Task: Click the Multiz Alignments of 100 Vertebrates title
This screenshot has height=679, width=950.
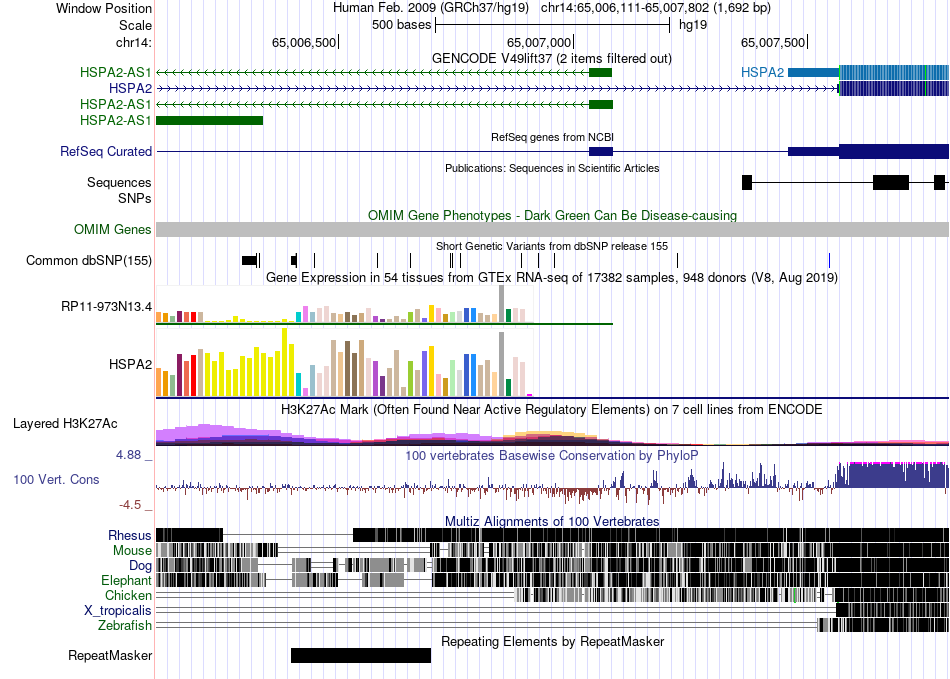Action: coord(552,522)
